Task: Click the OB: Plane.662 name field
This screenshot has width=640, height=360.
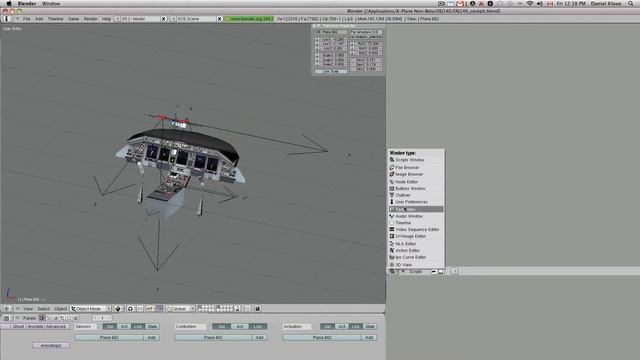Action: pos(331,32)
